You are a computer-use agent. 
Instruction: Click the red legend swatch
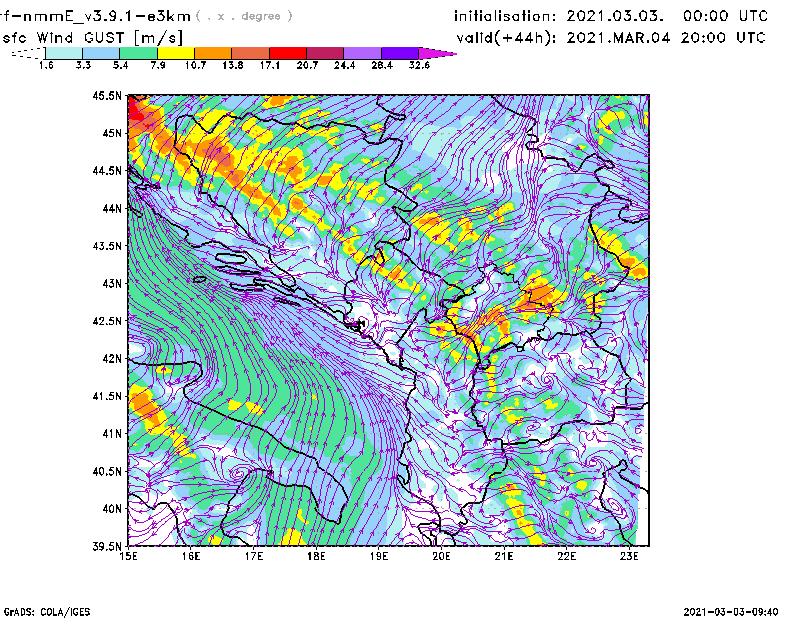pyautogui.click(x=288, y=53)
